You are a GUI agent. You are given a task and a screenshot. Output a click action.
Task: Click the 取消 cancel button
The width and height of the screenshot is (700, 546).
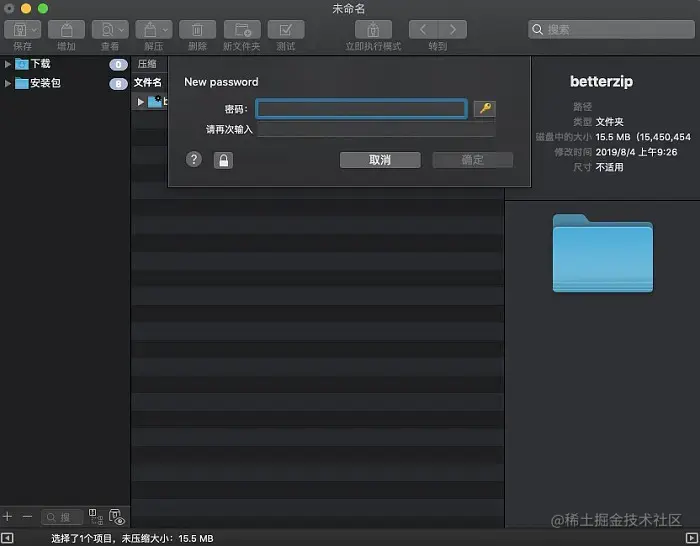(x=380, y=160)
